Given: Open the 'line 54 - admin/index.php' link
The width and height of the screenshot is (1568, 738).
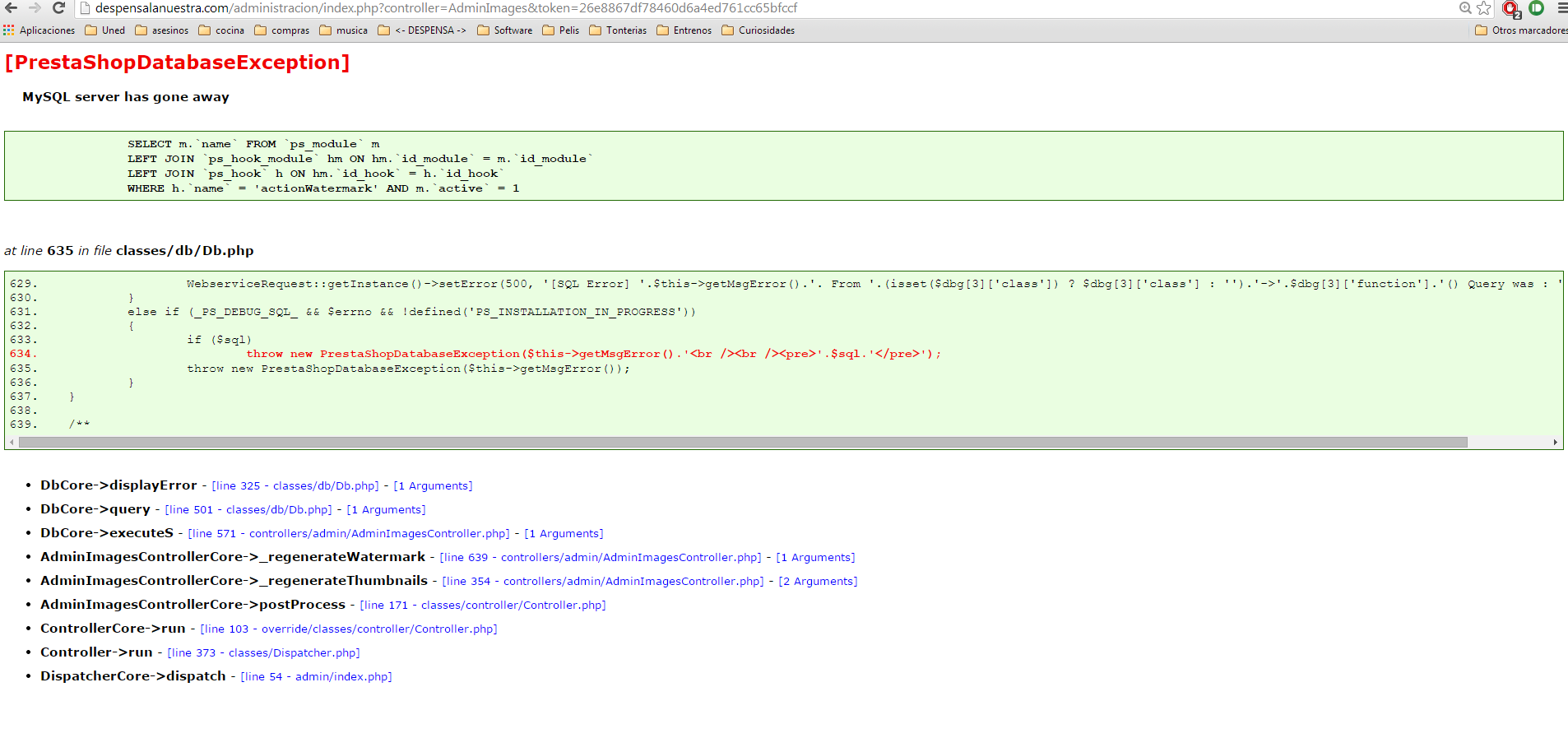Looking at the screenshot, I should (316, 677).
